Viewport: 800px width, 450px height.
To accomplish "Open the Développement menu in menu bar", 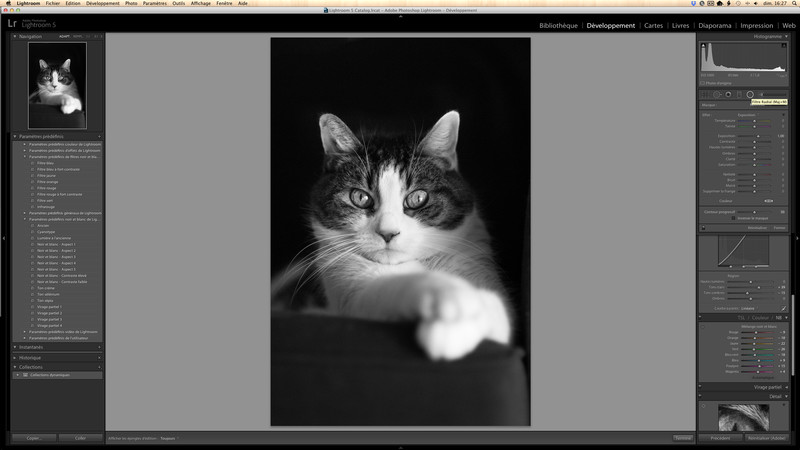I will pyautogui.click(x=102, y=4).
